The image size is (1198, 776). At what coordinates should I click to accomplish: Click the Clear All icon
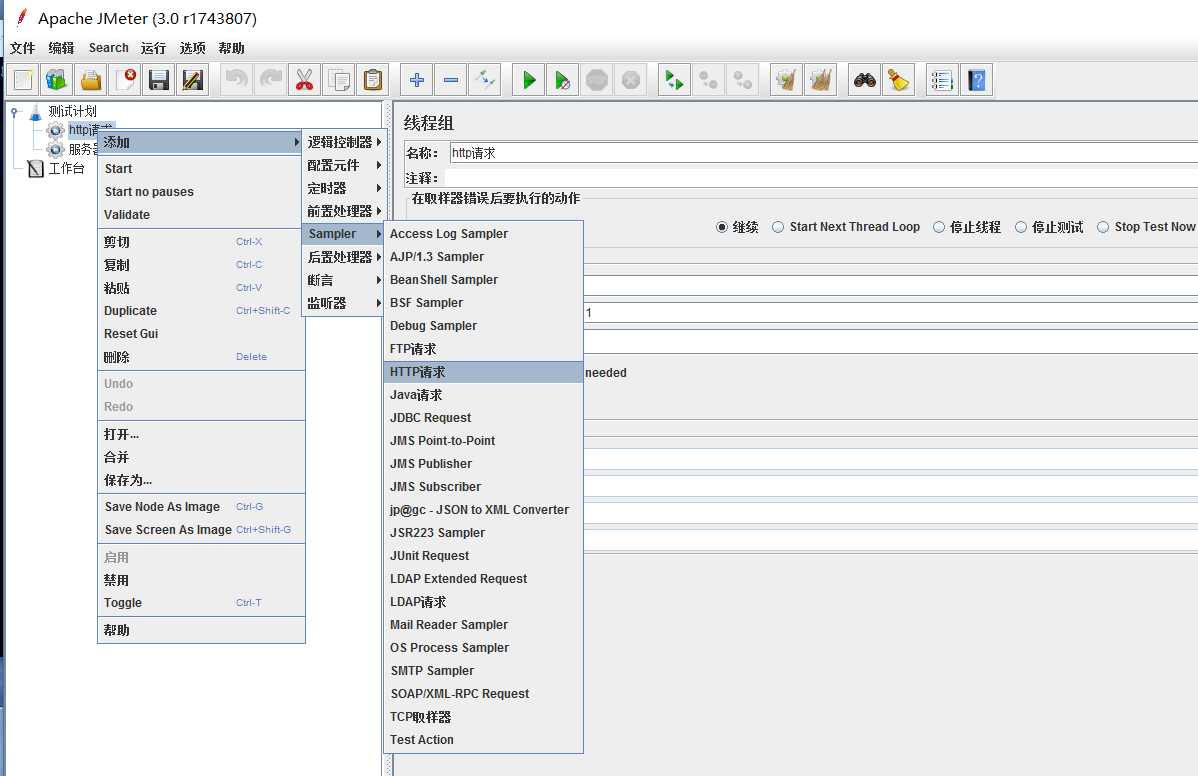821,80
